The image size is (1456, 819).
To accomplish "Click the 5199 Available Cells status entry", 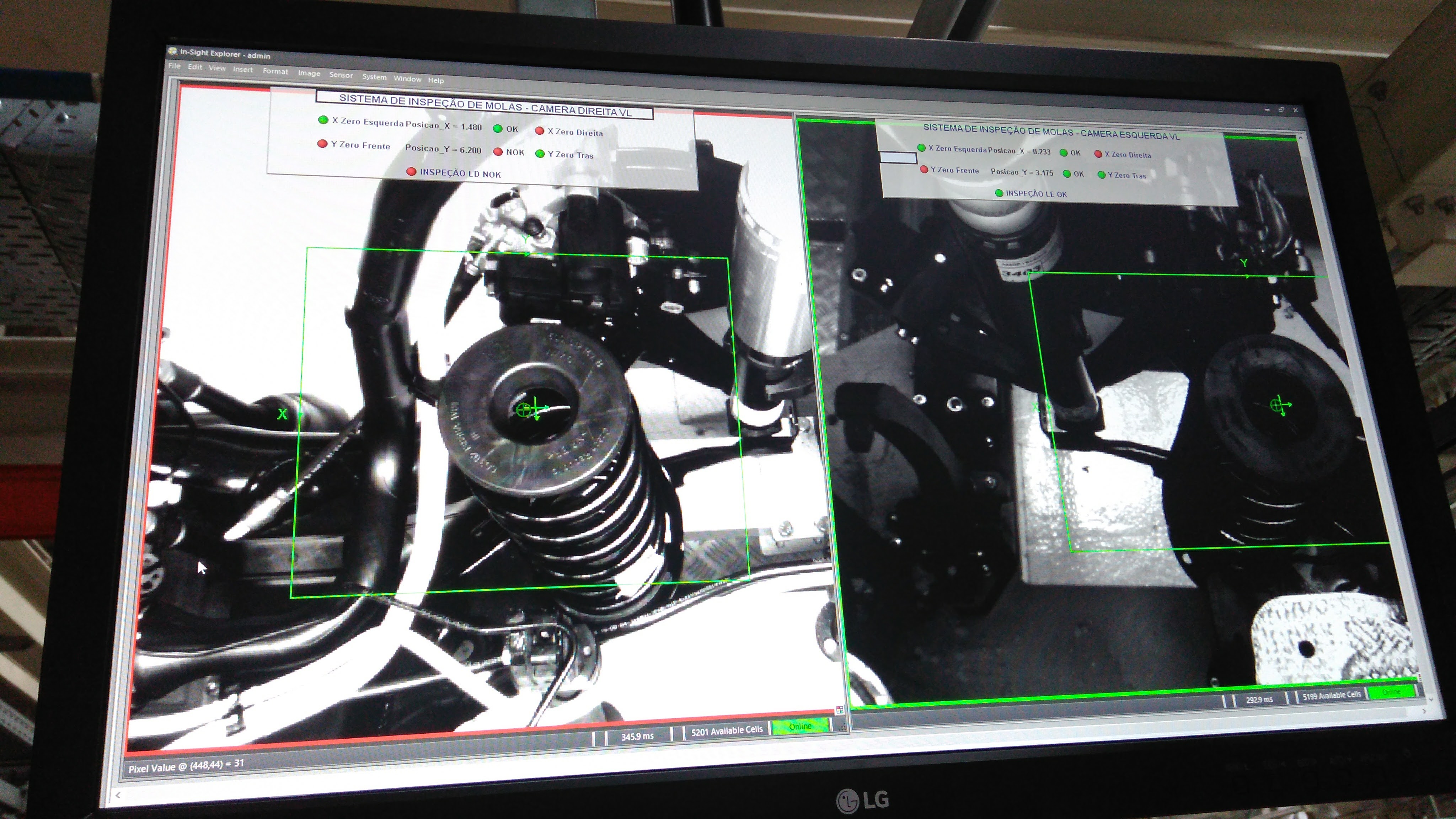I will point(1332,696).
